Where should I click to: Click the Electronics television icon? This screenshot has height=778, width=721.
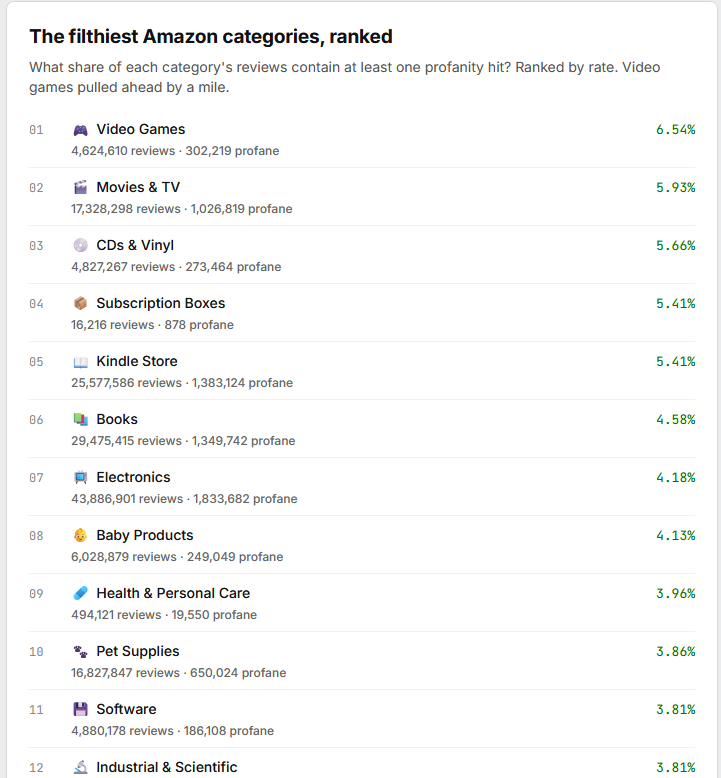pos(80,478)
